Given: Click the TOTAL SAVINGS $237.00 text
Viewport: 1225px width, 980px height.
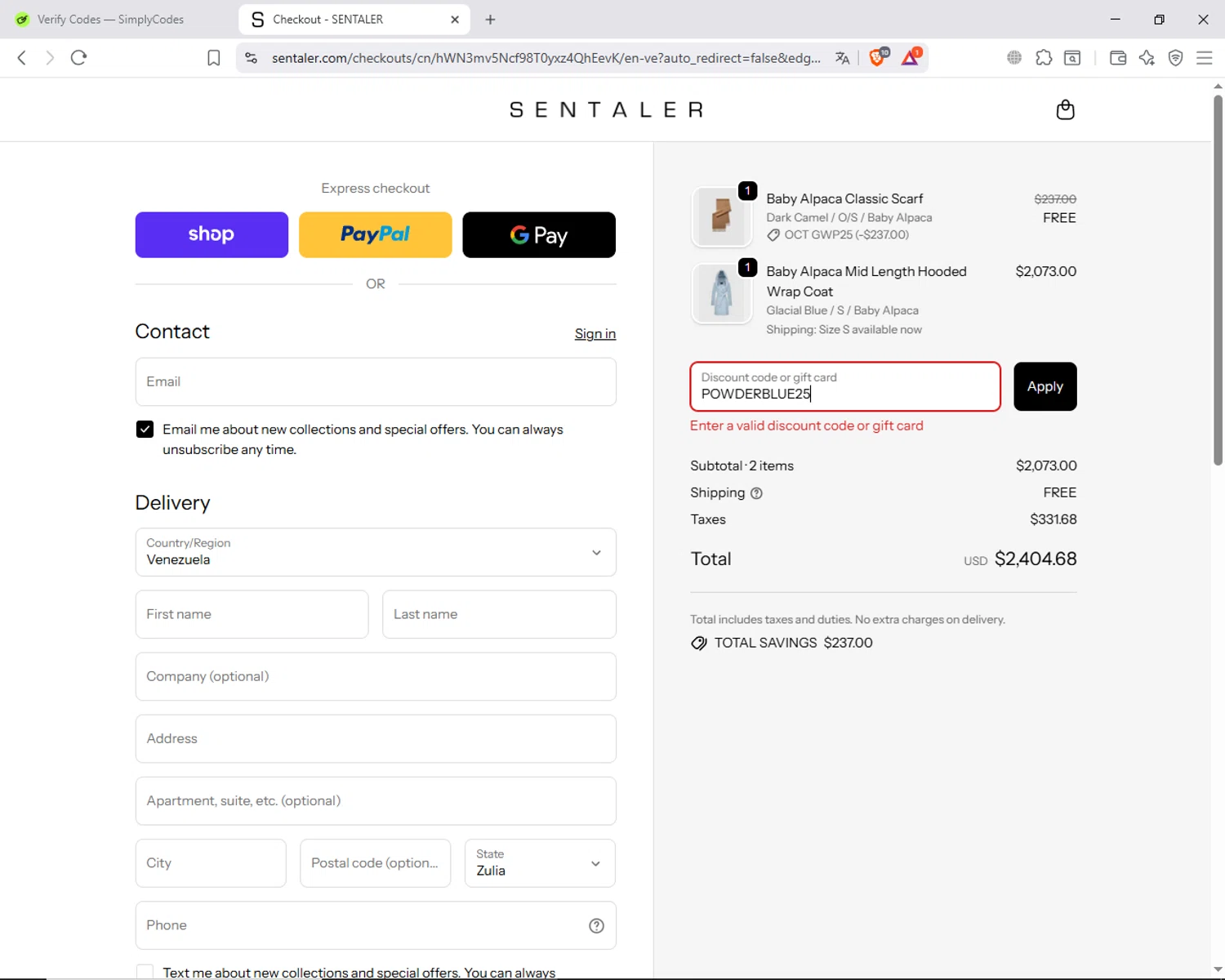Looking at the screenshot, I should point(794,644).
